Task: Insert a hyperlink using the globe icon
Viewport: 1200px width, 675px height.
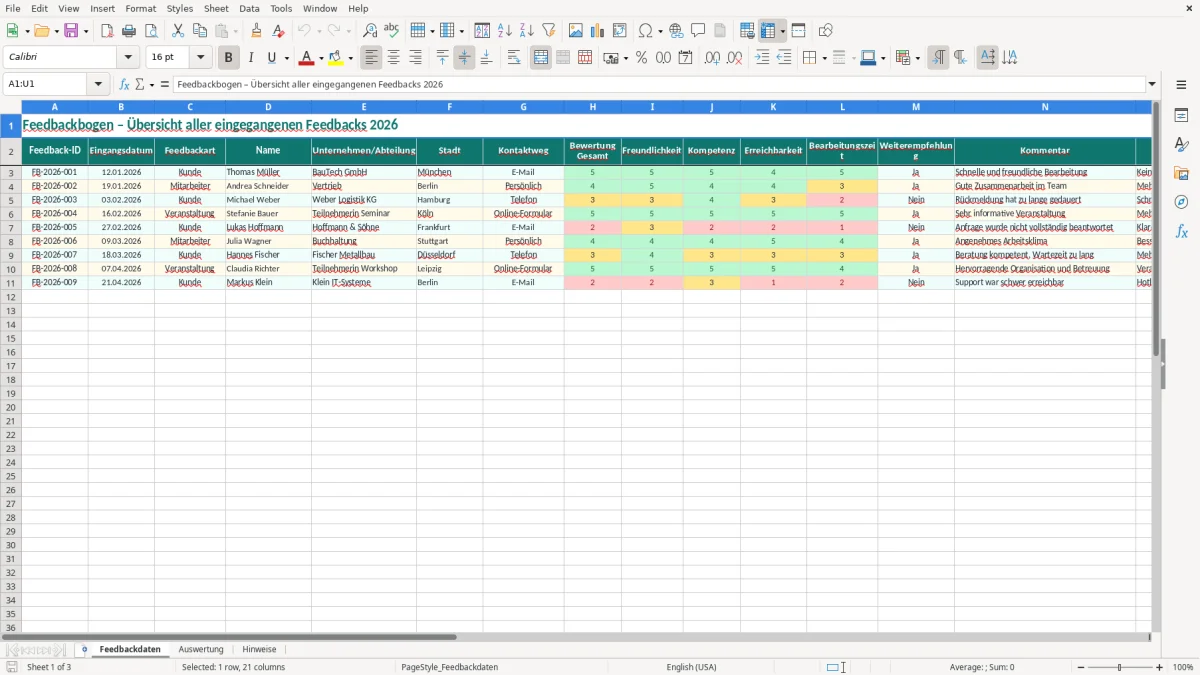Action: (677, 31)
